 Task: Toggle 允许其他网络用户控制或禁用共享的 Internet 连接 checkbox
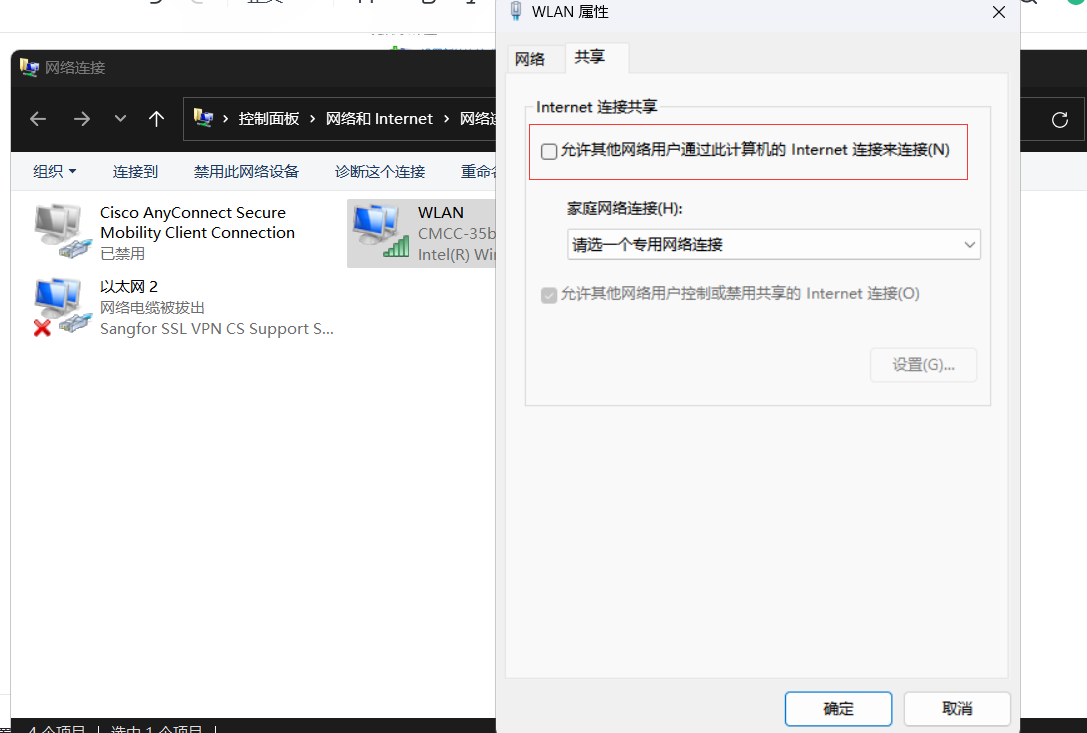coord(549,295)
